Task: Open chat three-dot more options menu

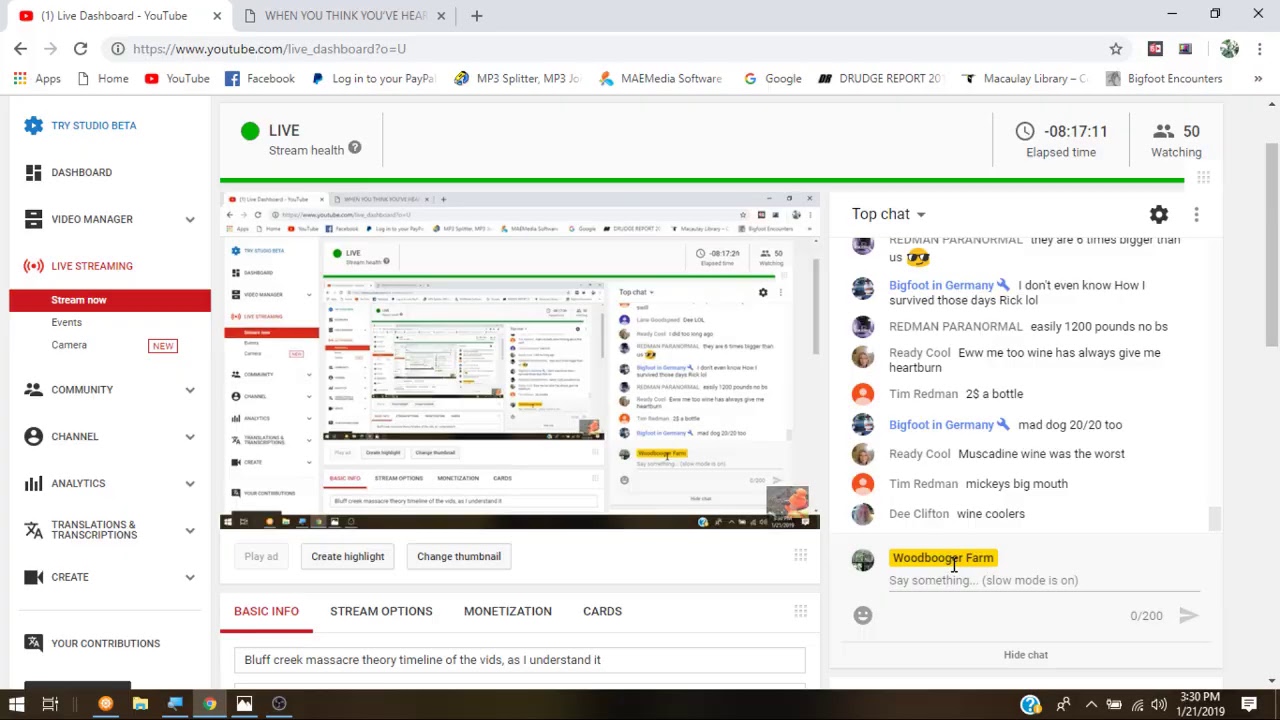Action: coord(1196,214)
